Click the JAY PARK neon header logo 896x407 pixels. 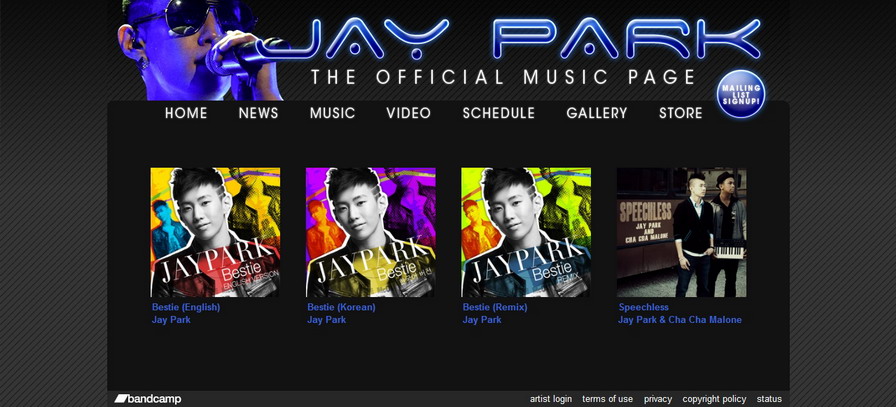coord(509,39)
